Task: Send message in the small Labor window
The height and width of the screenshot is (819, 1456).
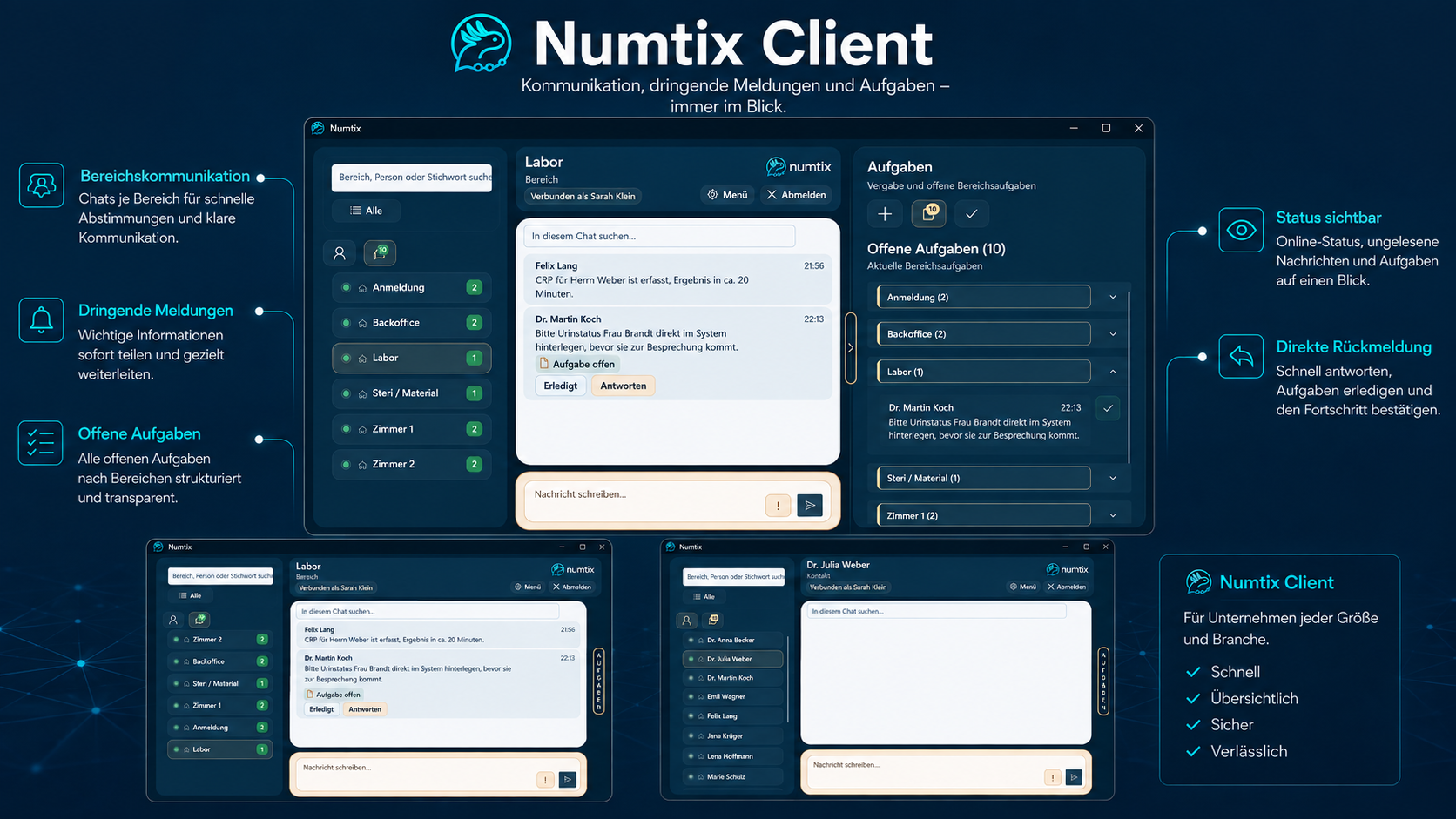Action: pos(568,779)
